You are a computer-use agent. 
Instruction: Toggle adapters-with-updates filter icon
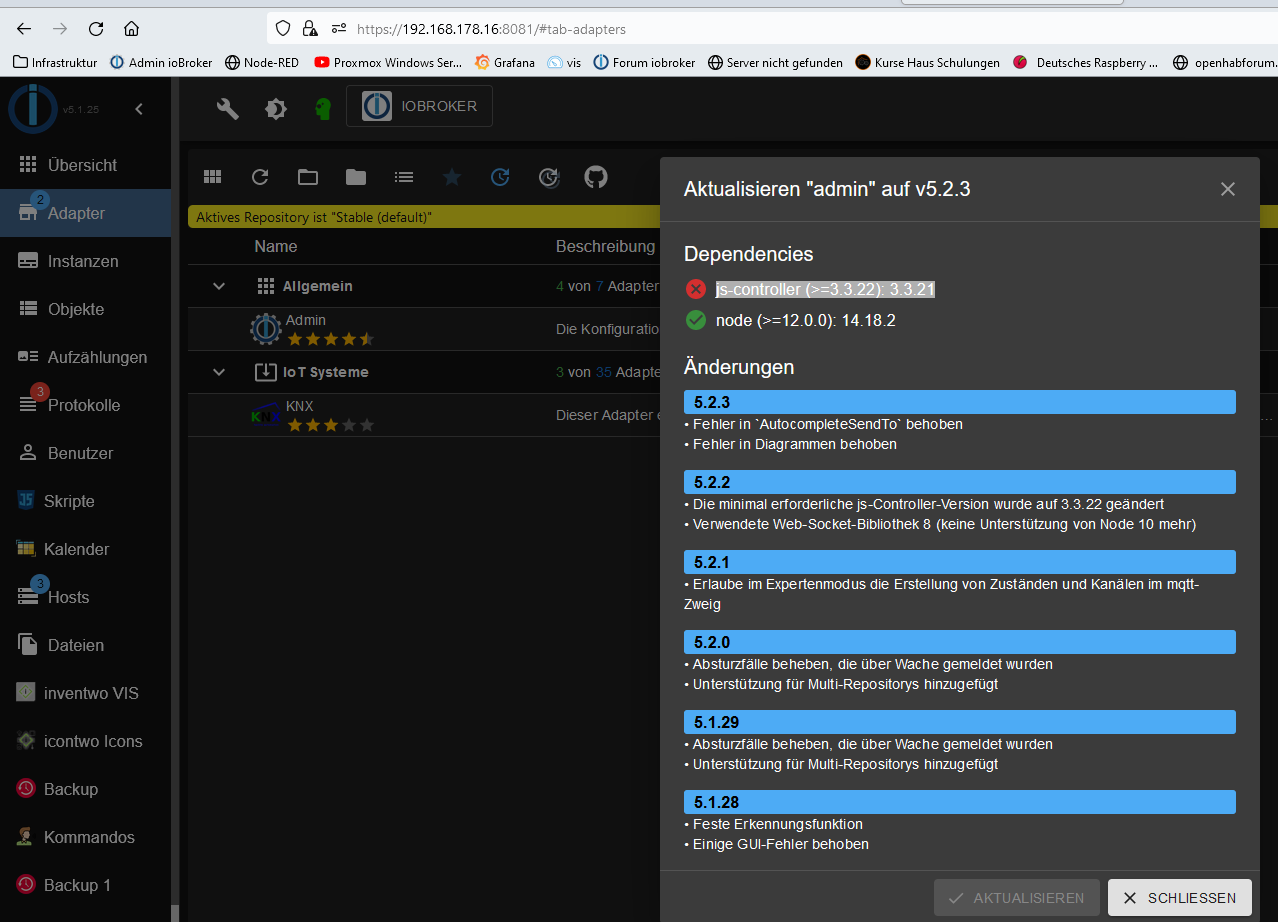click(x=500, y=177)
